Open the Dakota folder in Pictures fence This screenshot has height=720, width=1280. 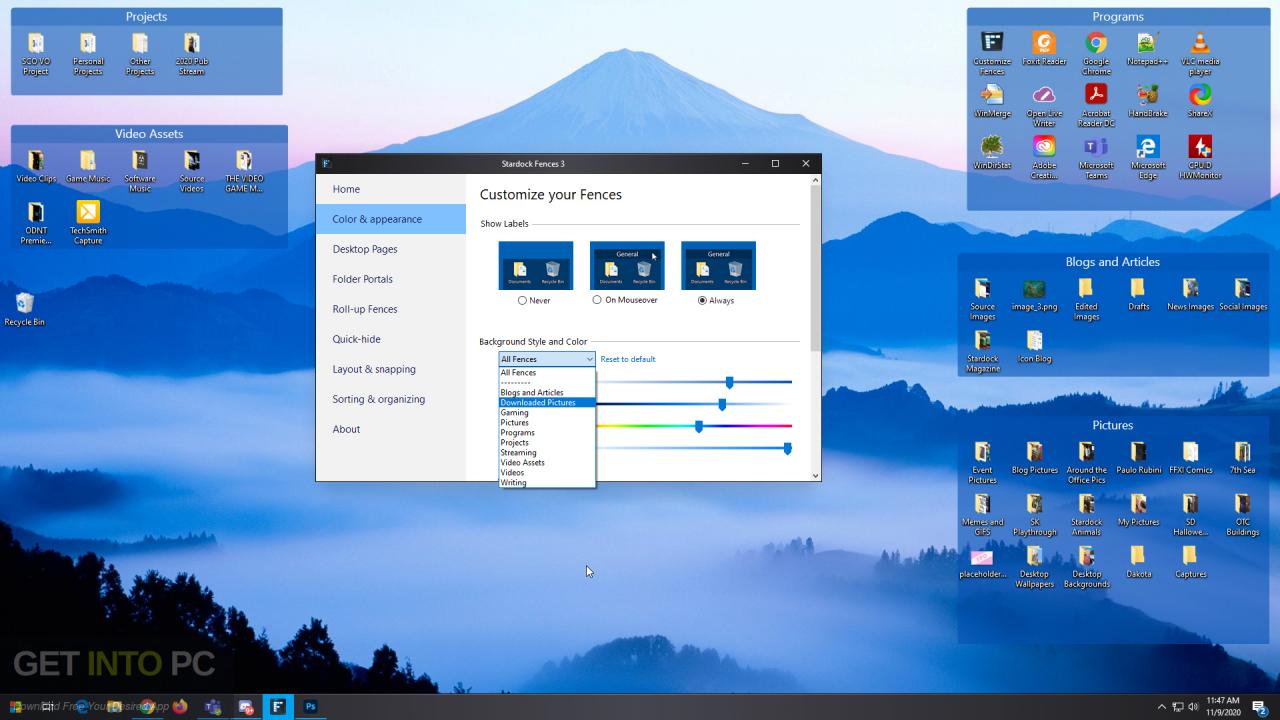click(x=1138, y=556)
